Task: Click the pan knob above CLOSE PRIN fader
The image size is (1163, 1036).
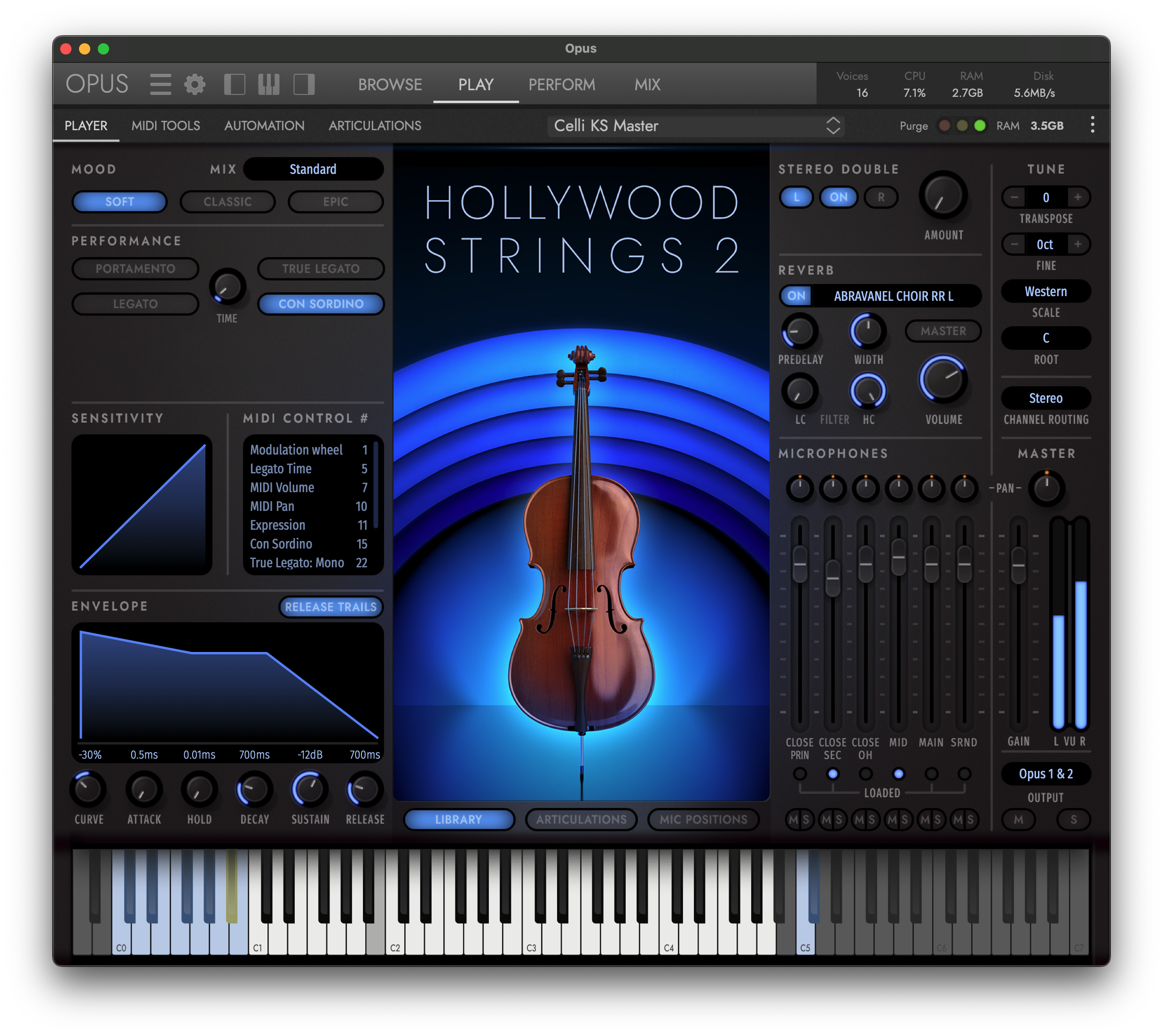Action: pyautogui.click(x=799, y=488)
